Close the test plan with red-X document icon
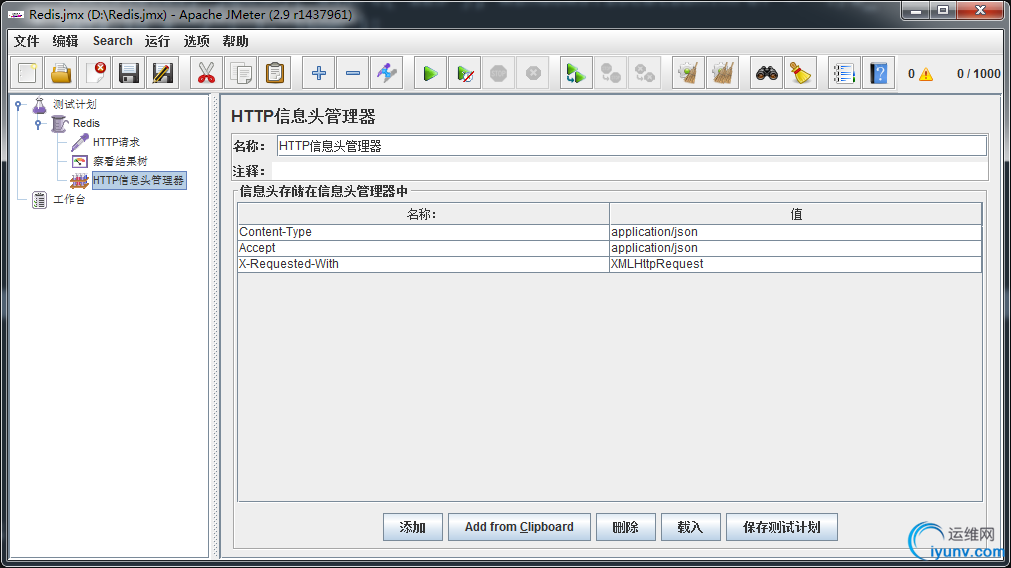 coord(95,73)
